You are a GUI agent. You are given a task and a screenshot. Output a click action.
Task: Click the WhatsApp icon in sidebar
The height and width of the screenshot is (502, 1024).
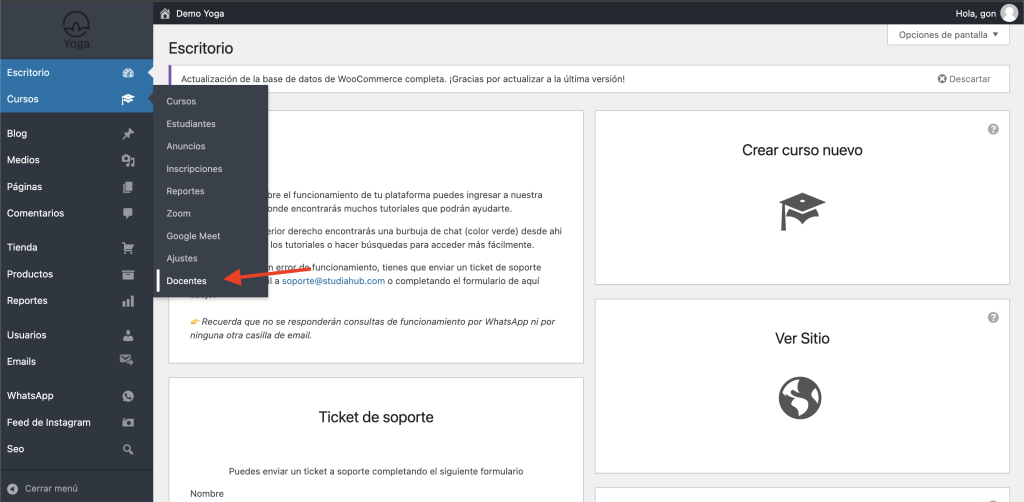128,396
